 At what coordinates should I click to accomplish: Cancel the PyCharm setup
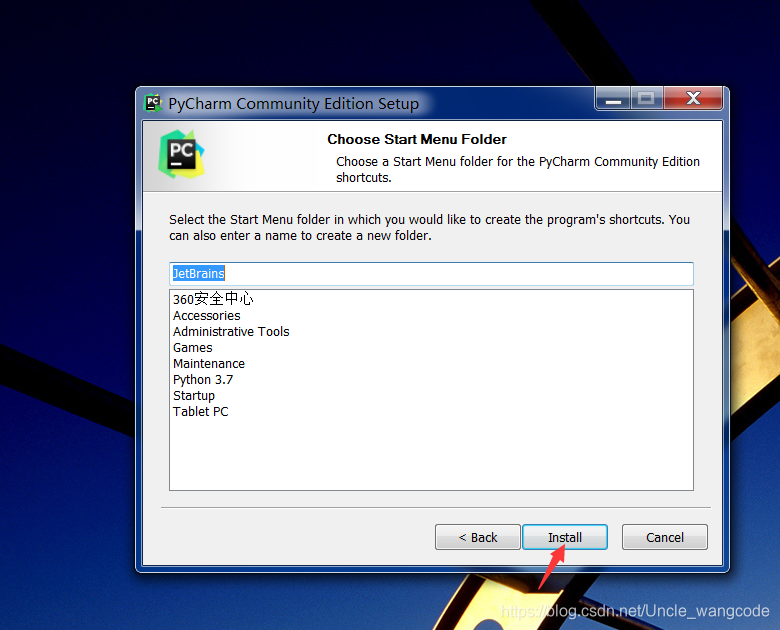coord(665,537)
